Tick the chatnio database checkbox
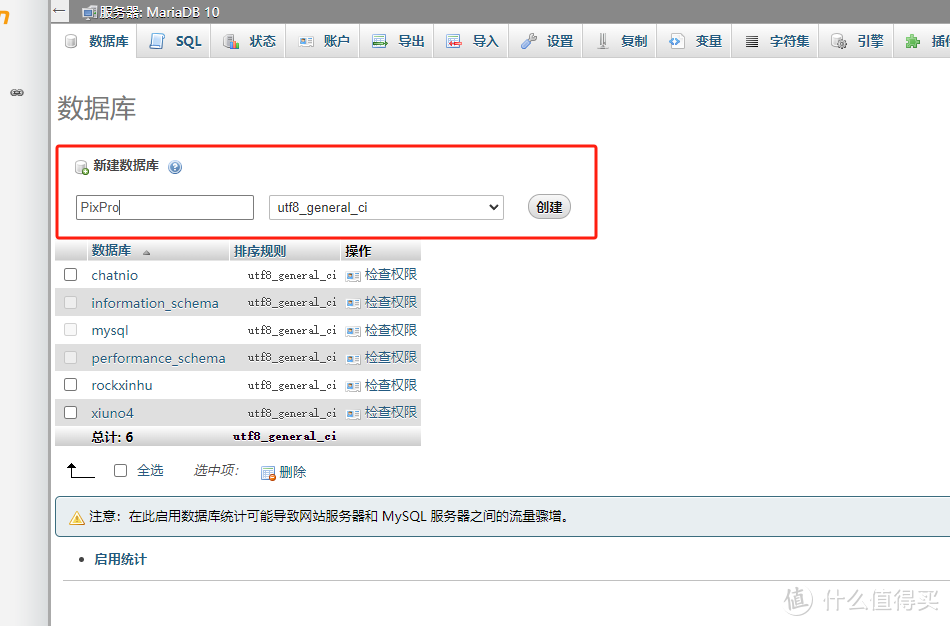 [71, 275]
